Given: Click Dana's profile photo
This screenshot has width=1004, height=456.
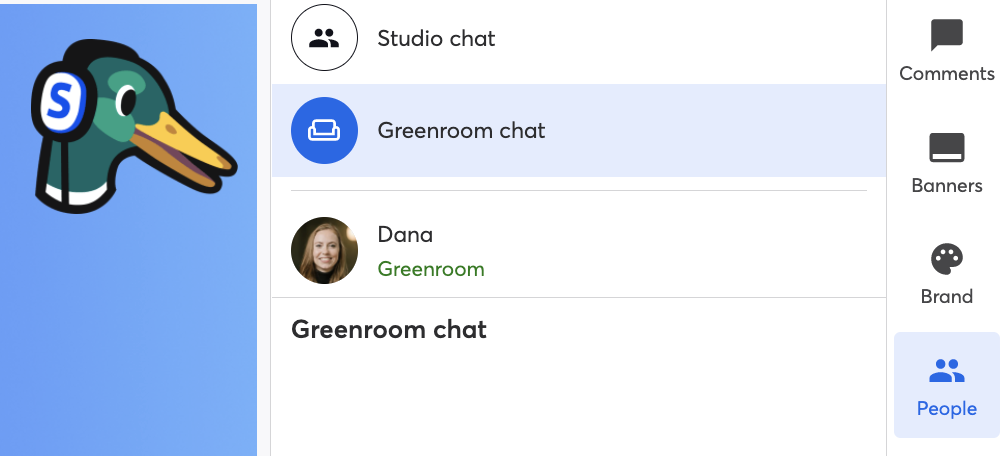Looking at the screenshot, I should (x=324, y=250).
